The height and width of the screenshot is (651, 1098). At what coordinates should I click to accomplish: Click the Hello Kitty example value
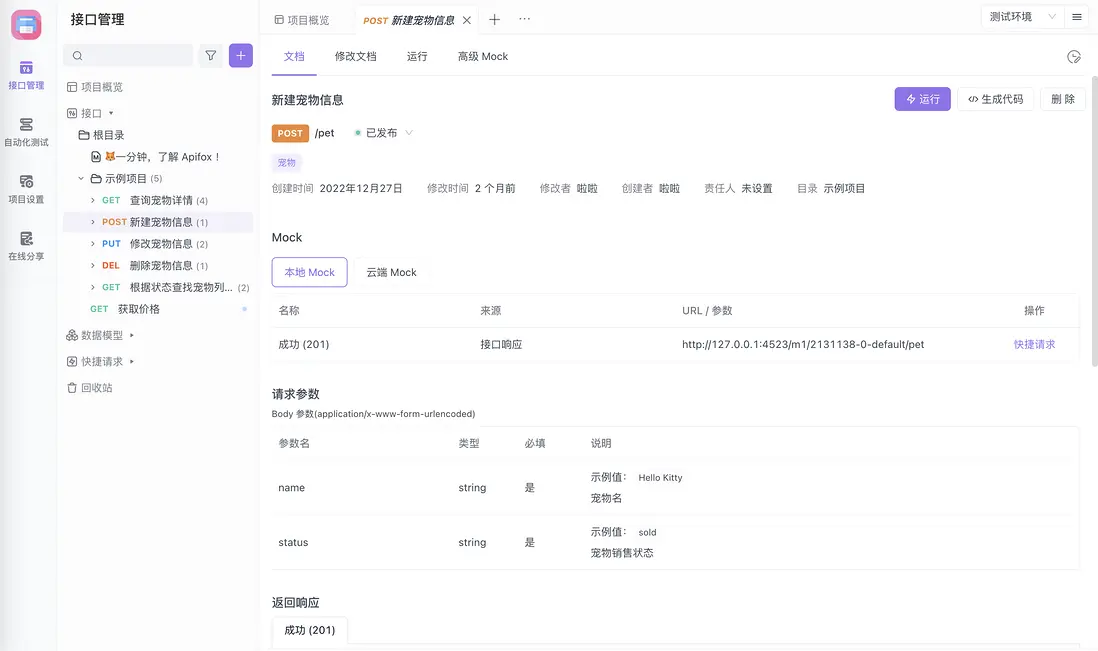(660, 477)
